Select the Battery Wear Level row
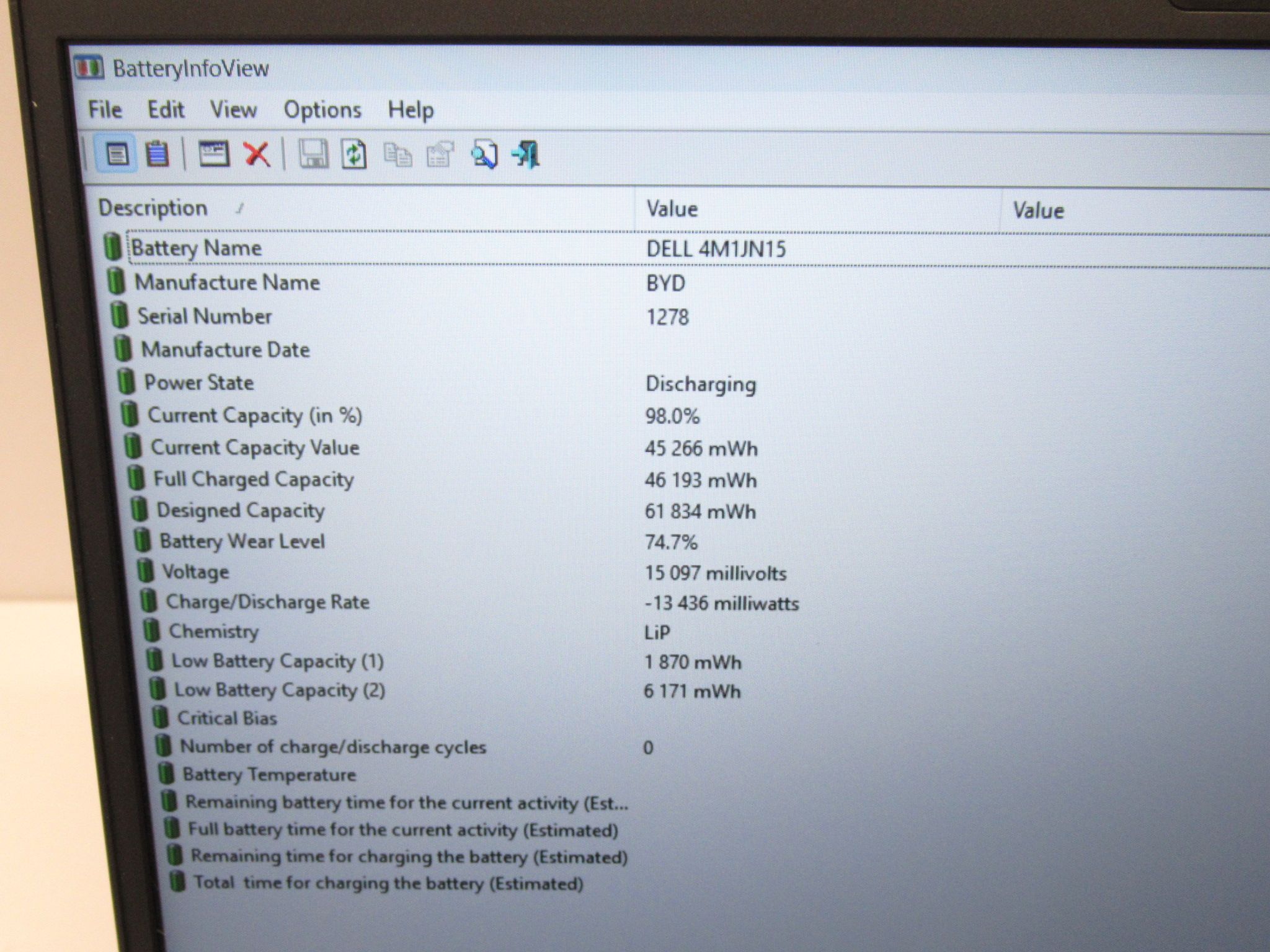1270x952 pixels. pyautogui.click(x=701, y=541)
